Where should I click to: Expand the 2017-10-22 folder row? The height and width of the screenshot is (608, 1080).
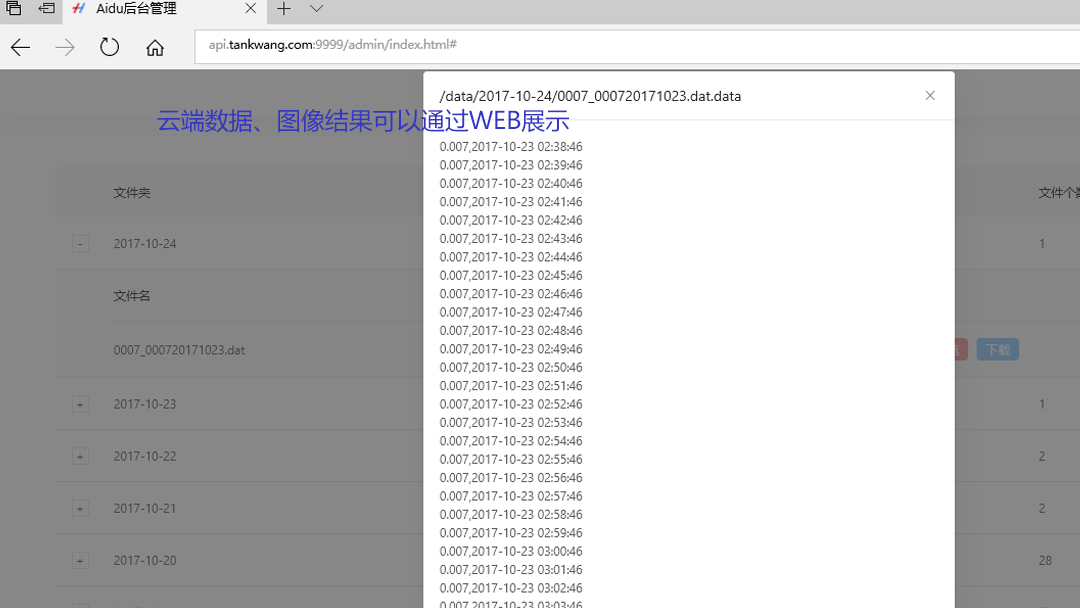click(80, 456)
